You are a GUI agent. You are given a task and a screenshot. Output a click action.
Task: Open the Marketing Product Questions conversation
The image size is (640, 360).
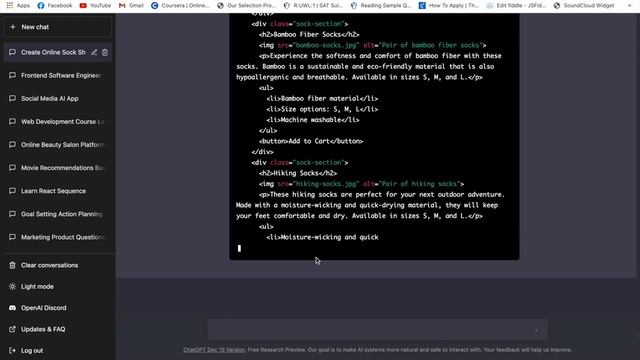pos(57,237)
